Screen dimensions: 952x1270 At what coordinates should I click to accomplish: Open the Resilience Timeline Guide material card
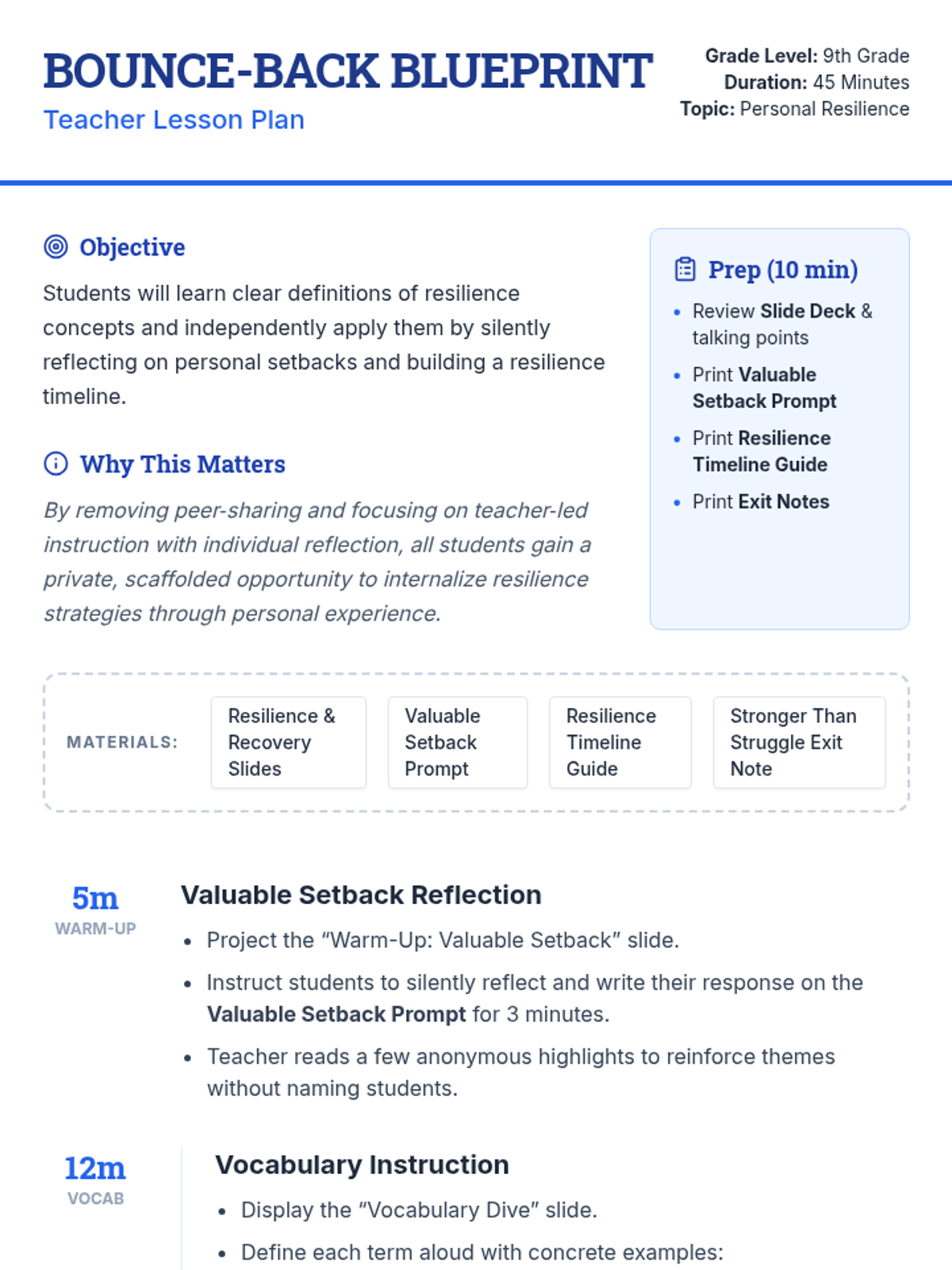coord(620,742)
